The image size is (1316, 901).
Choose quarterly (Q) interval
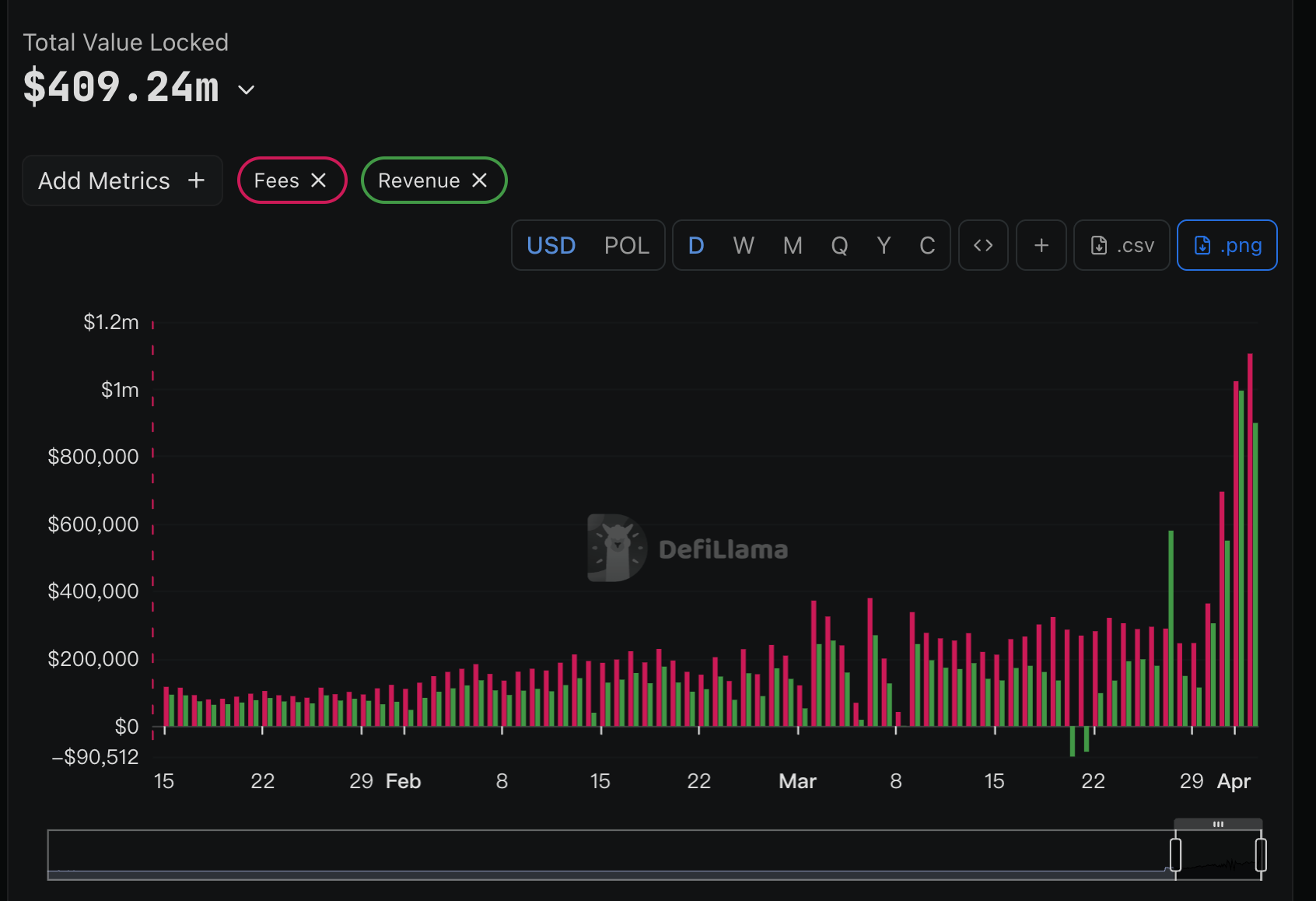pyautogui.click(x=839, y=246)
